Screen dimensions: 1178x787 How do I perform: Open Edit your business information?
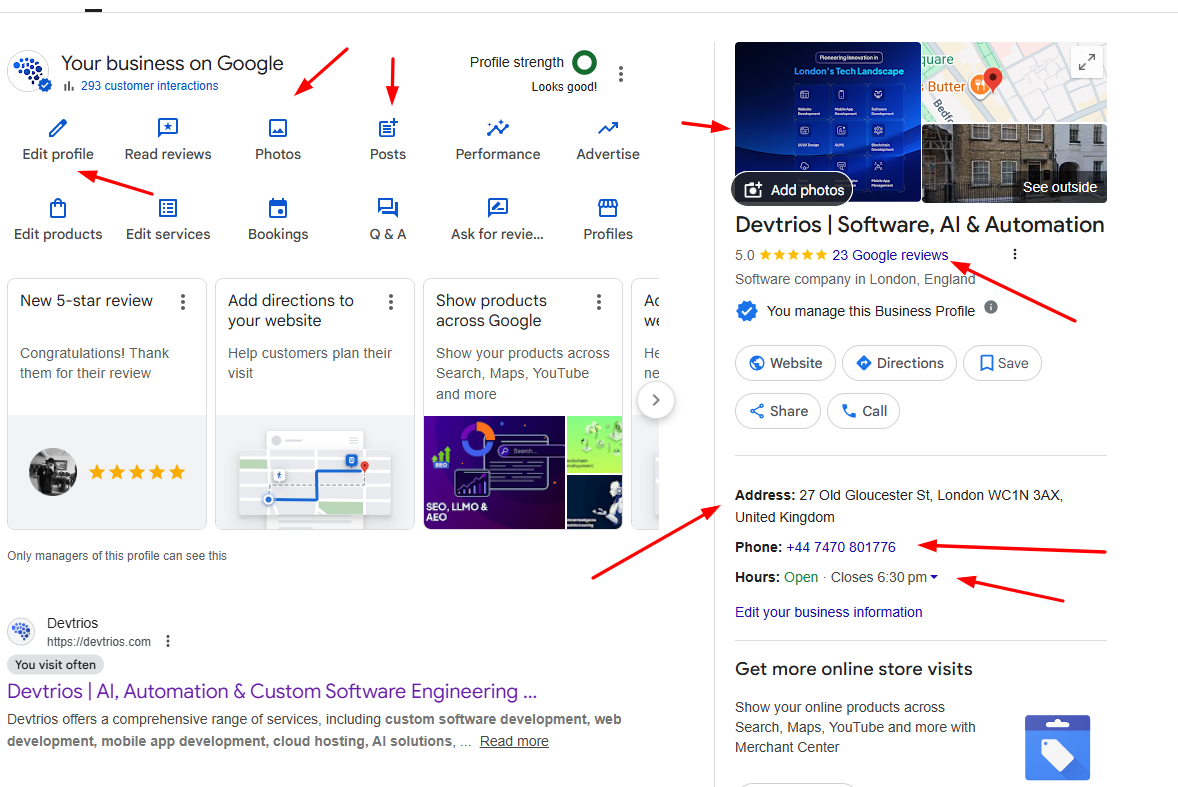click(827, 611)
